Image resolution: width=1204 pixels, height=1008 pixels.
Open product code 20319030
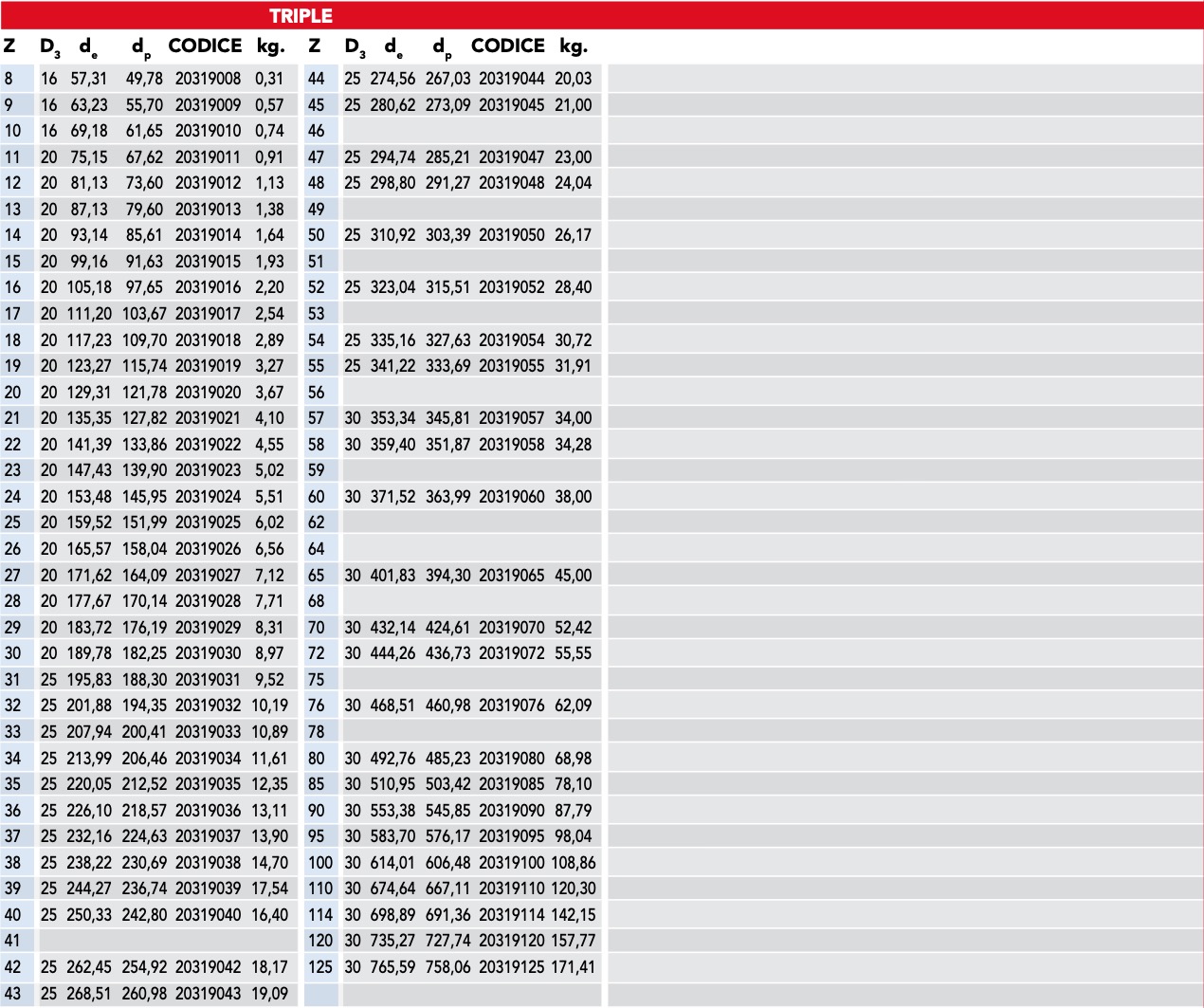pyautogui.click(x=208, y=653)
